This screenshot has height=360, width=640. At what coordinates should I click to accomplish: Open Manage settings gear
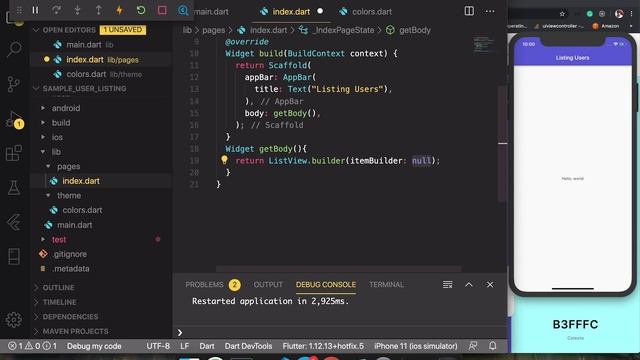tap(14, 320)
